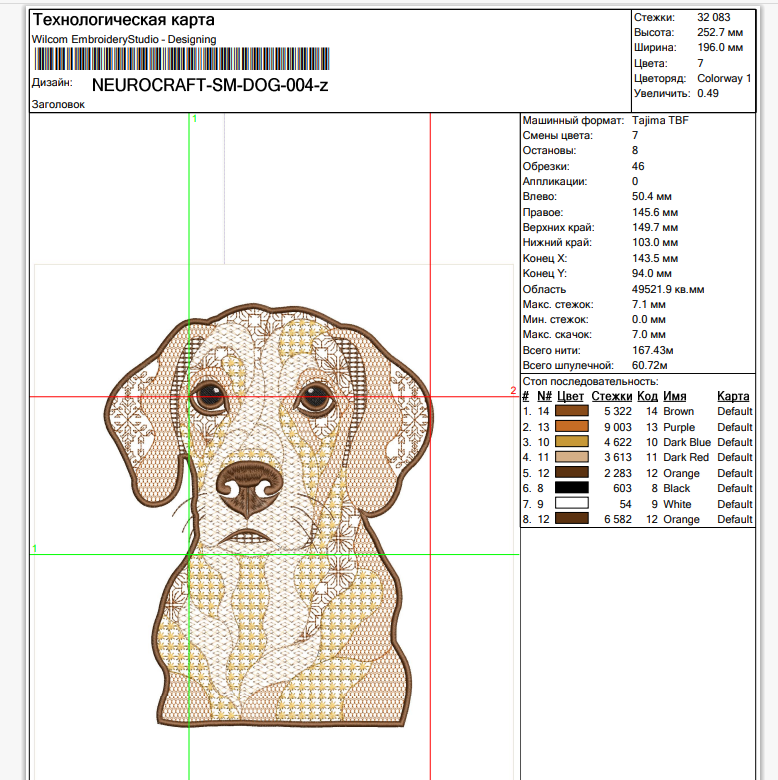Click the 'Стежки' column header
Viewport: 778px width, 780px height.
611,396
